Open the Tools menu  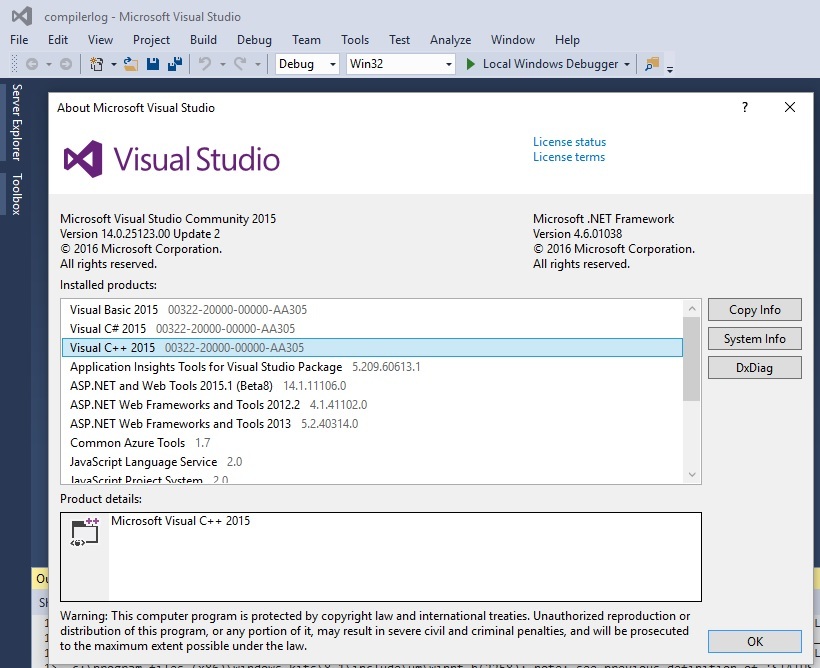point(355,40)
